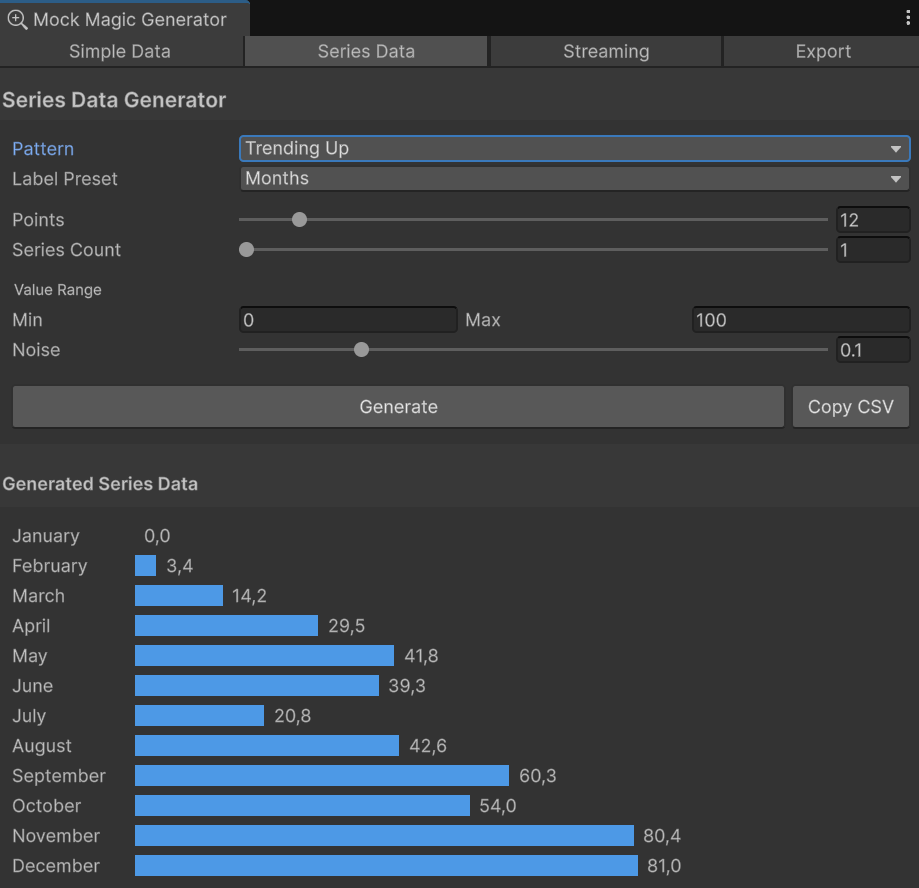919x888 pixels.
Task: Click the Points slider handle
Action: click(299, 220)
